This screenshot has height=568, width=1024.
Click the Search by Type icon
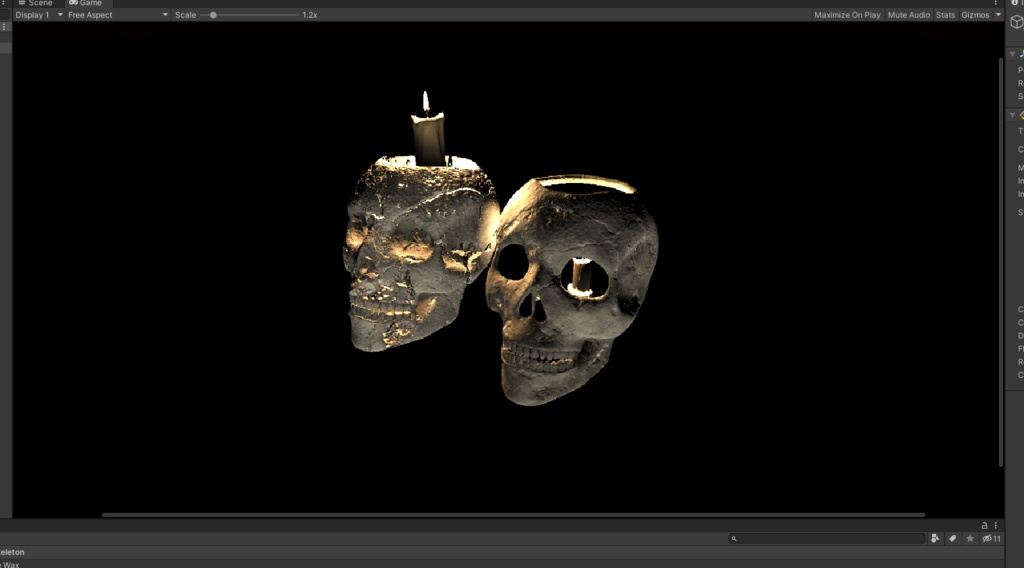click(x=935, y=539)
